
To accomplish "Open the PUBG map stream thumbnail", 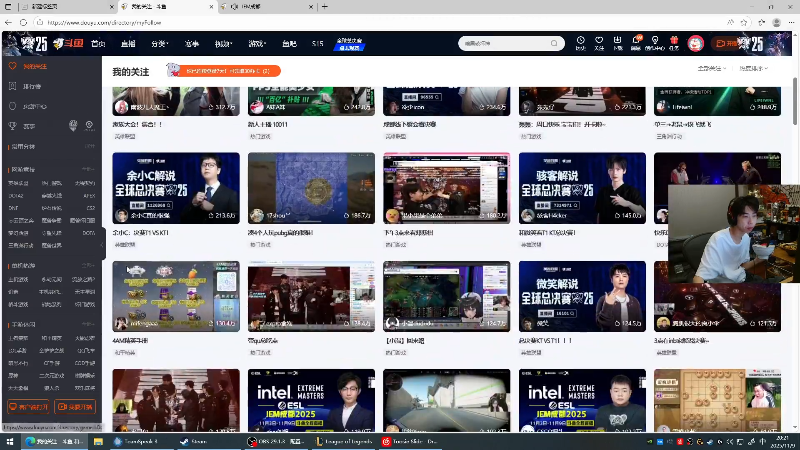I will (x=311, y=188).
